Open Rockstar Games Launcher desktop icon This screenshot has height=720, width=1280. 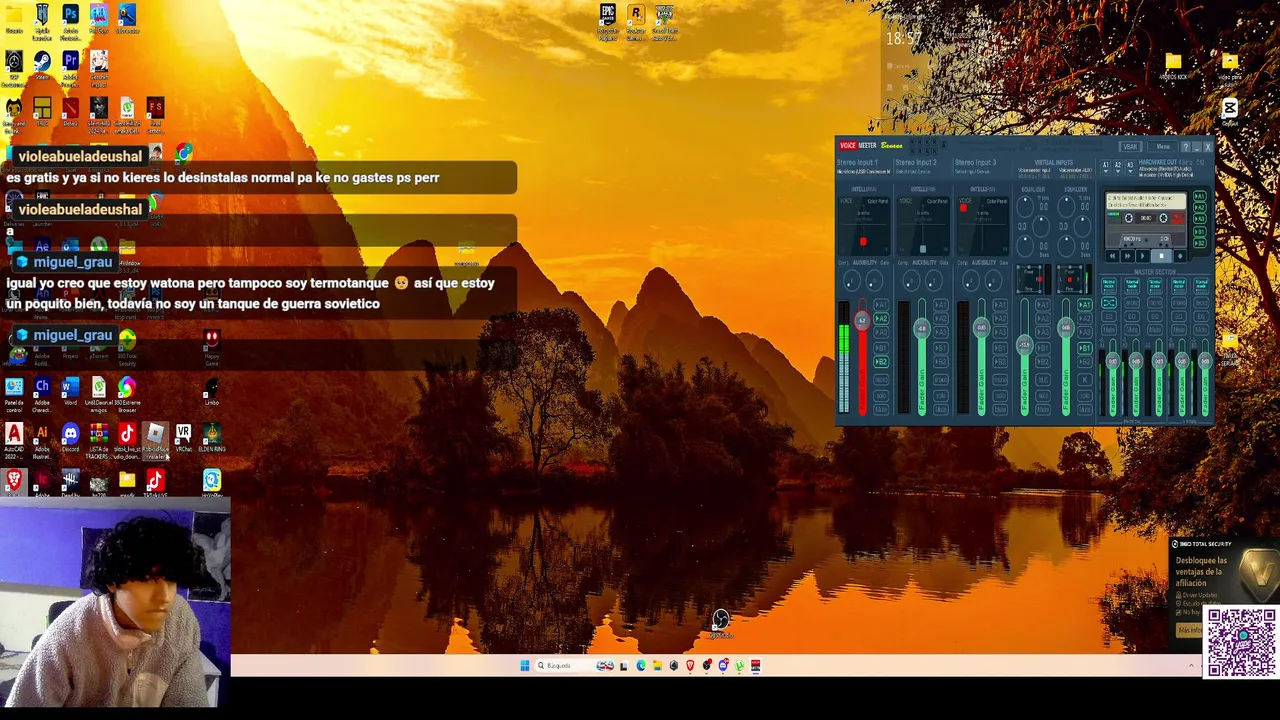click(635, 15)
